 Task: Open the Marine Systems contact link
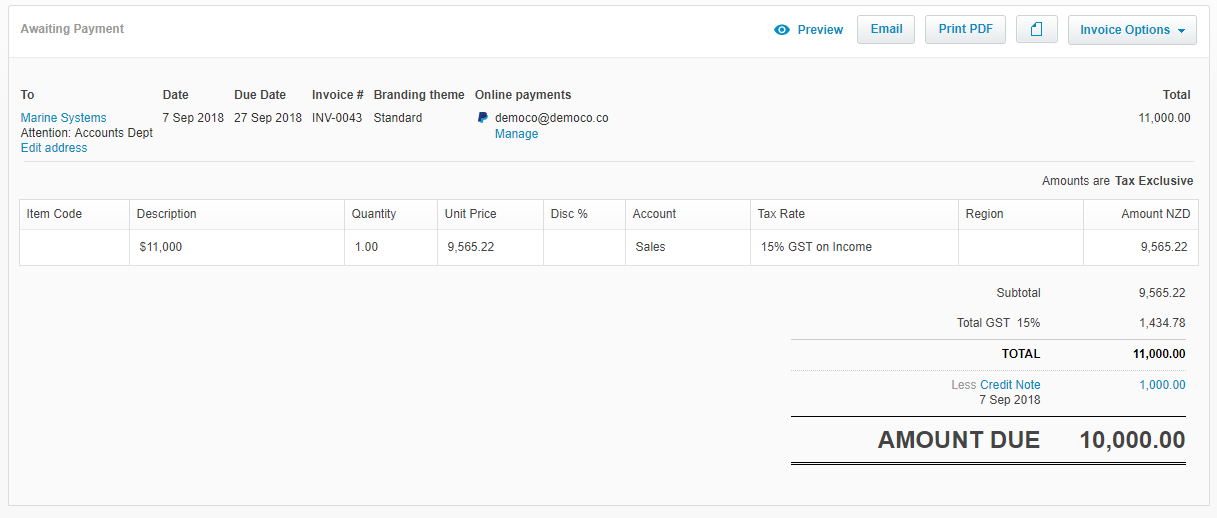(x=63, y=118)
